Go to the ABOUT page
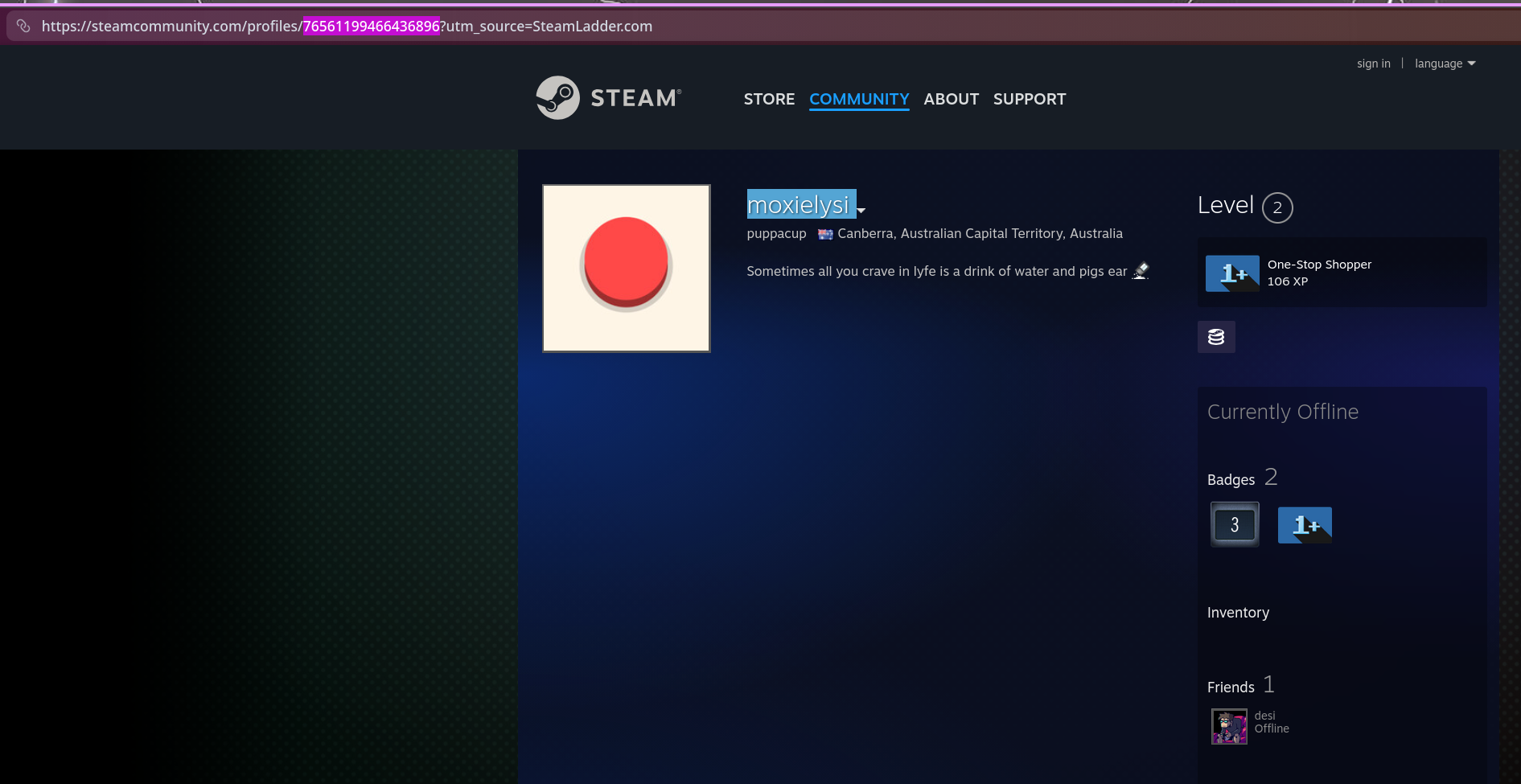Viewport: 1521px width, 784px height. [x=951, y=99]
